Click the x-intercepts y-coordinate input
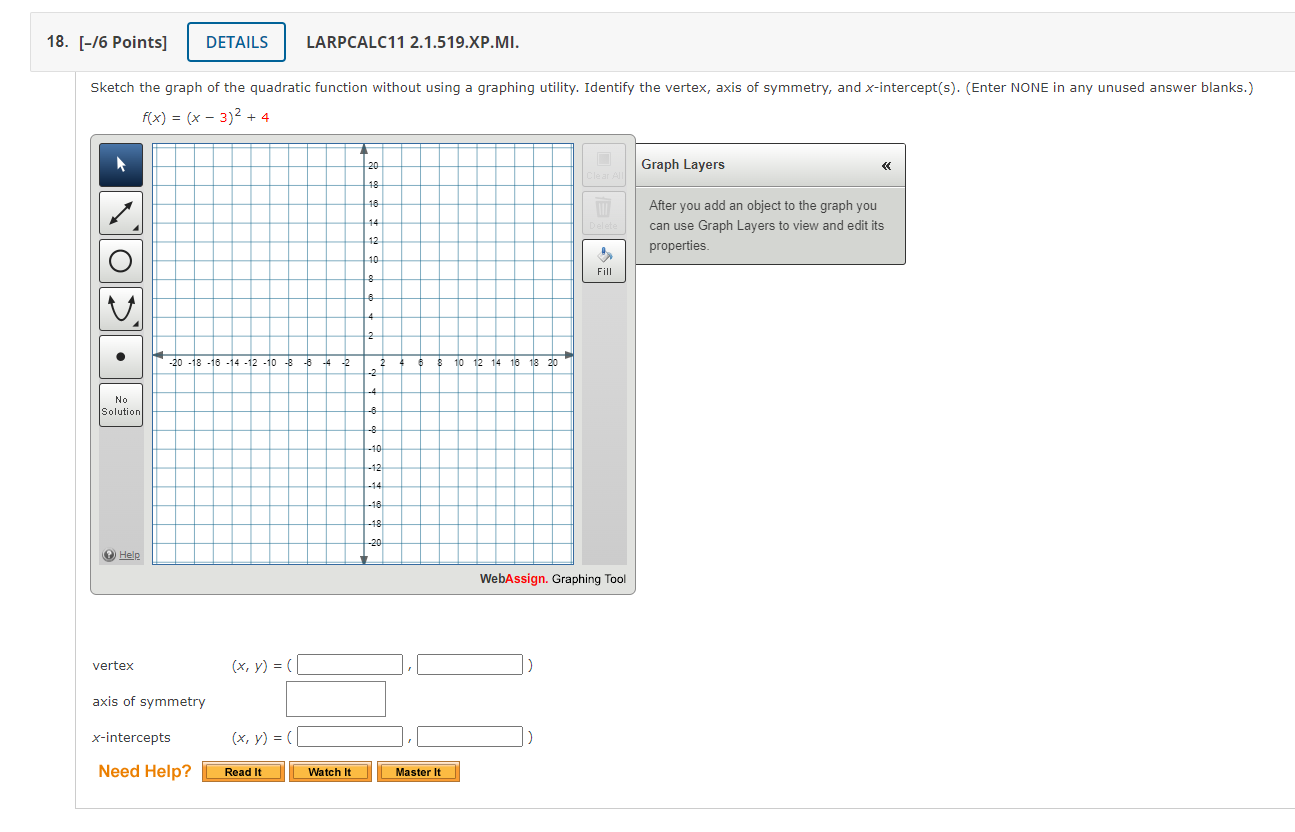1295x832 pixels. 470,737
